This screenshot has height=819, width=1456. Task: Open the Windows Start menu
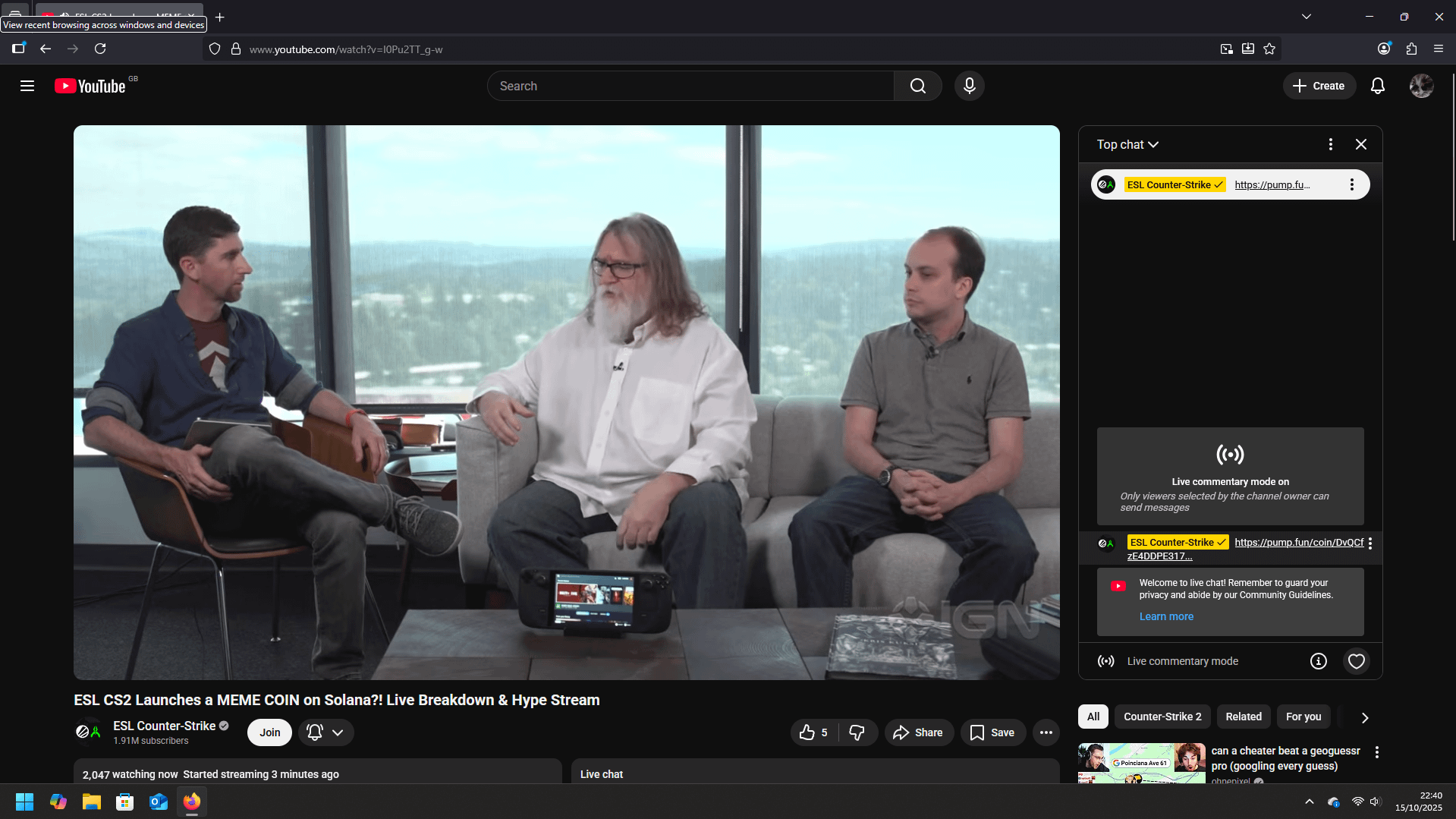click(x=24, y=802)
